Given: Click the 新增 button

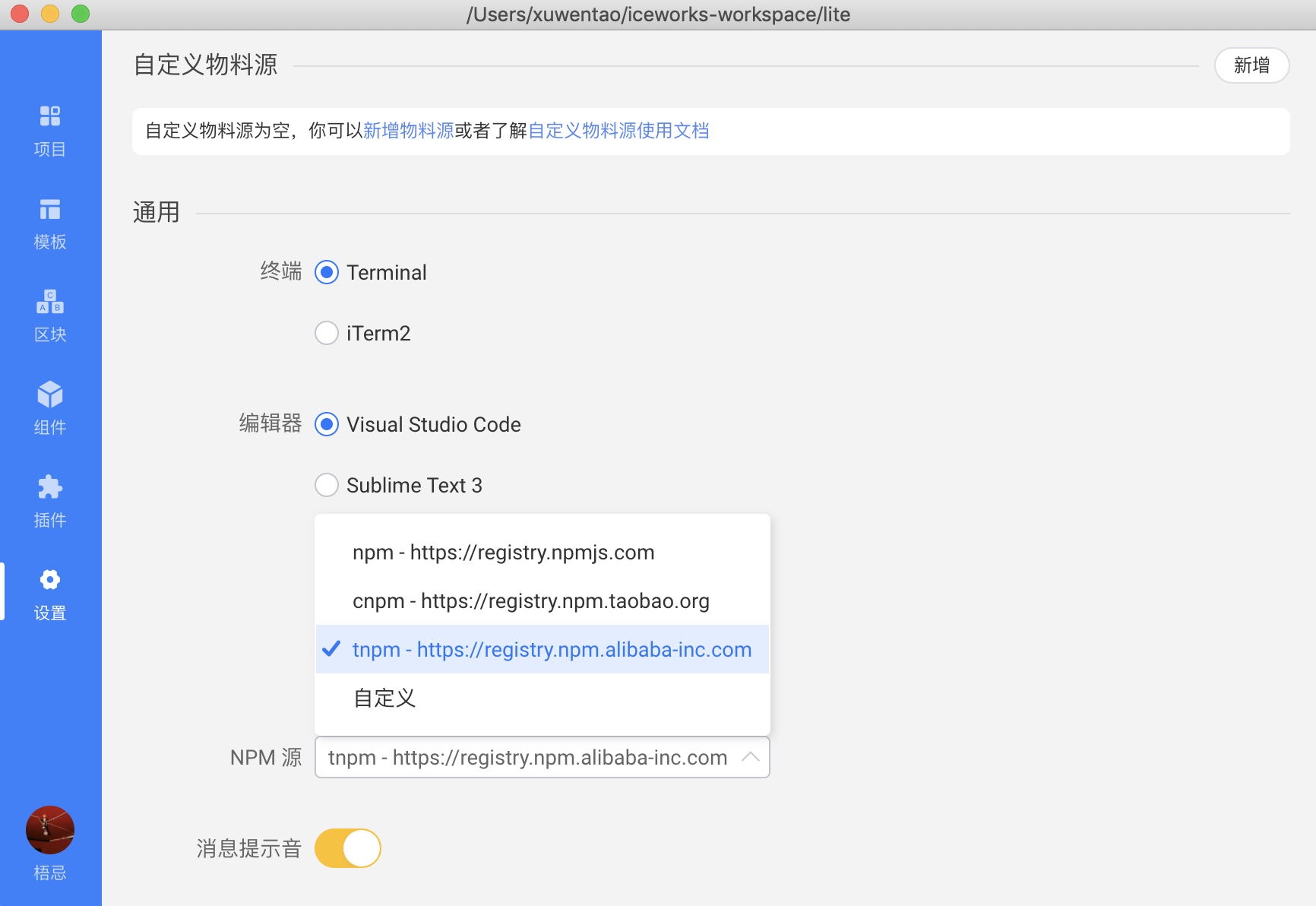Looking at the screenshot, I should pos(1251,65).
